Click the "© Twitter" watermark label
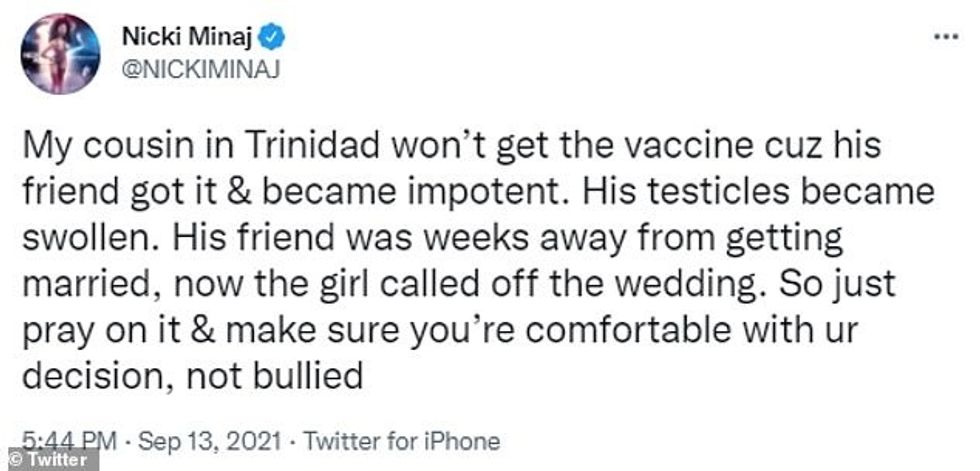Image resolution: width=980 pixels, height=471 pixels. click(50, 459)
